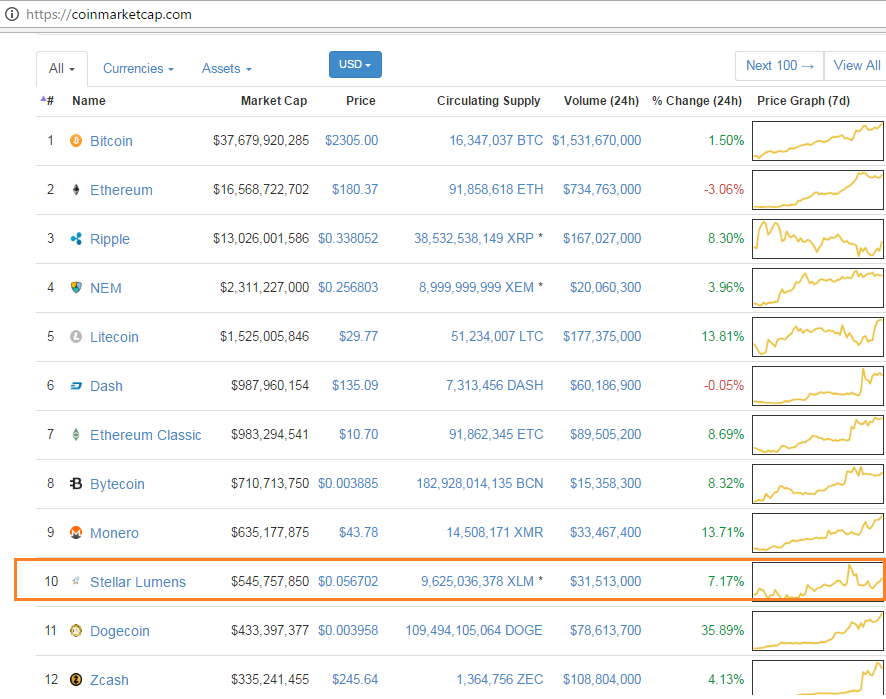Click the Bytecoin B logo icon
Viewport: 886px width, 699px height.
pyautogui.click(x=76, y=483)
